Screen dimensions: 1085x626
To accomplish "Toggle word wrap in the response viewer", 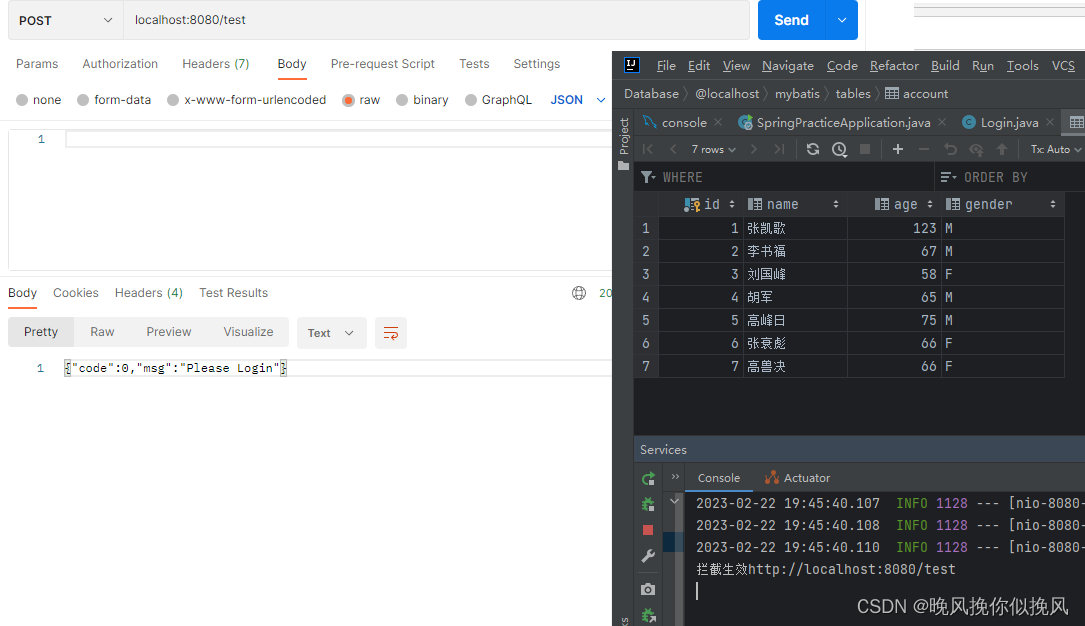I will (x=391, y=333).
